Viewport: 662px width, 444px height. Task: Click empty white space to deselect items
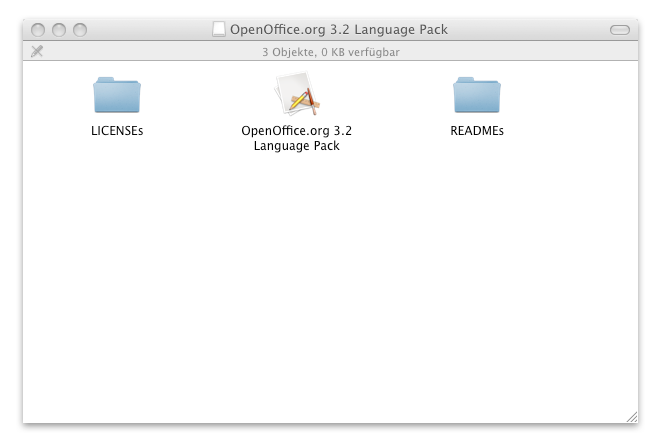(x=330, y=300)
